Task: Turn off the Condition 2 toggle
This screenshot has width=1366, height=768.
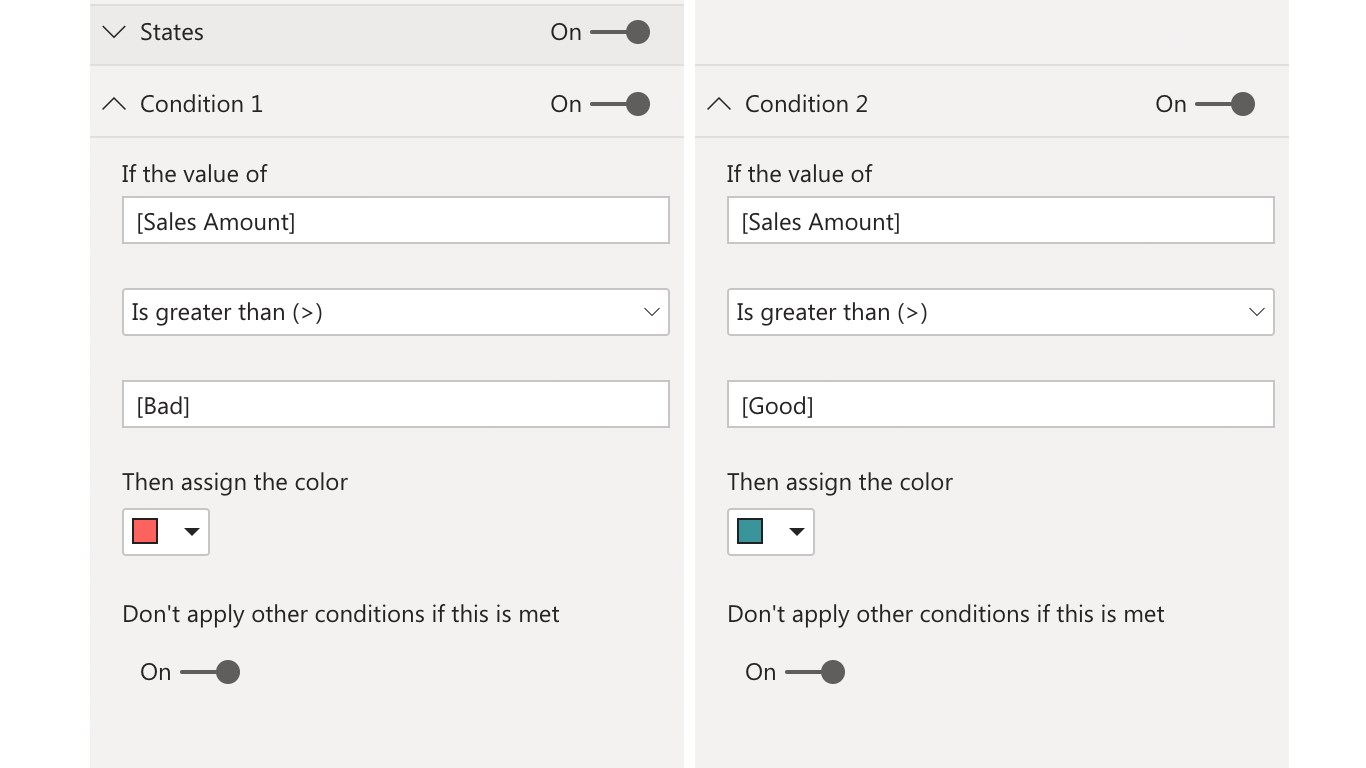Action: (x=1225, y=104)
